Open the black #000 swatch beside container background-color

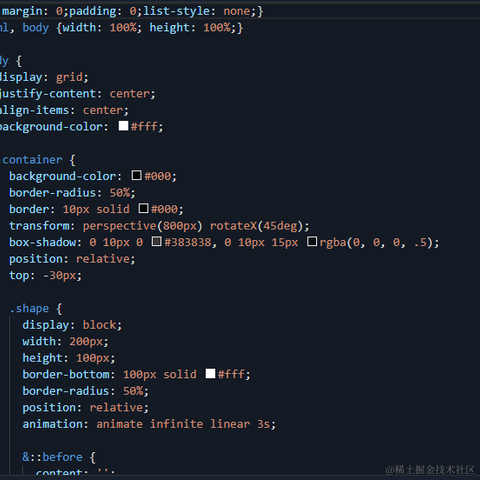coord(137,175)
